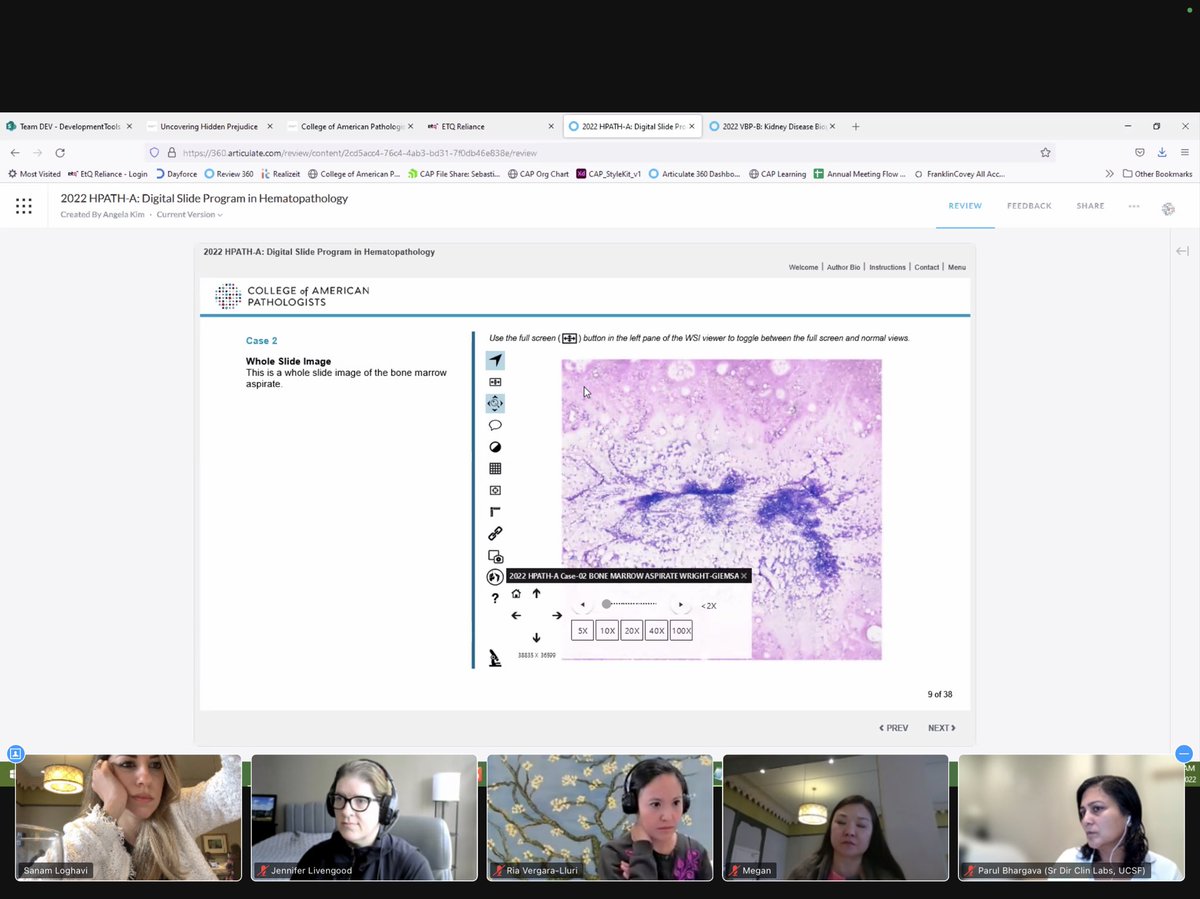The height and width of the screenshot is (899, 1200).
Task: Close the Bone Marrow Aspirate slide label
Action: click(744, 576)
